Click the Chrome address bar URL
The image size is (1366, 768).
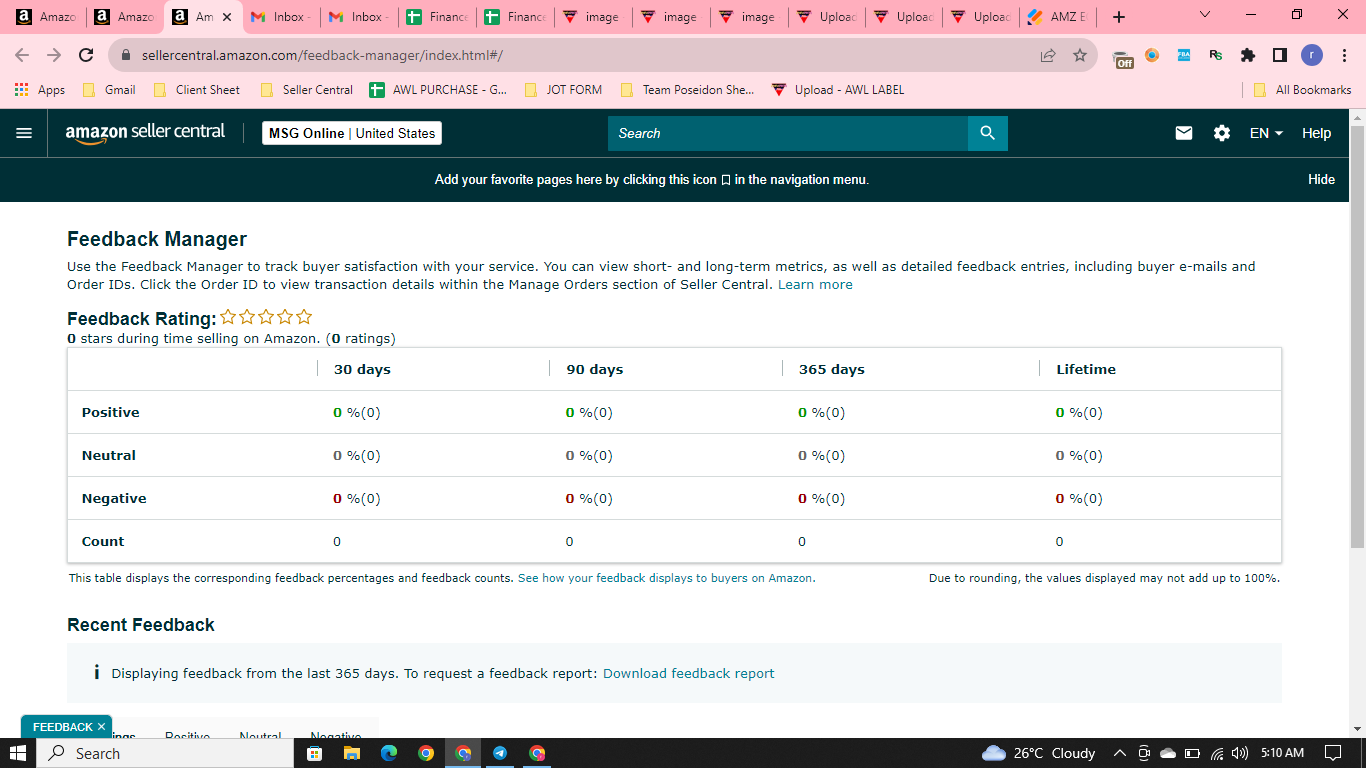pos(322,55)
